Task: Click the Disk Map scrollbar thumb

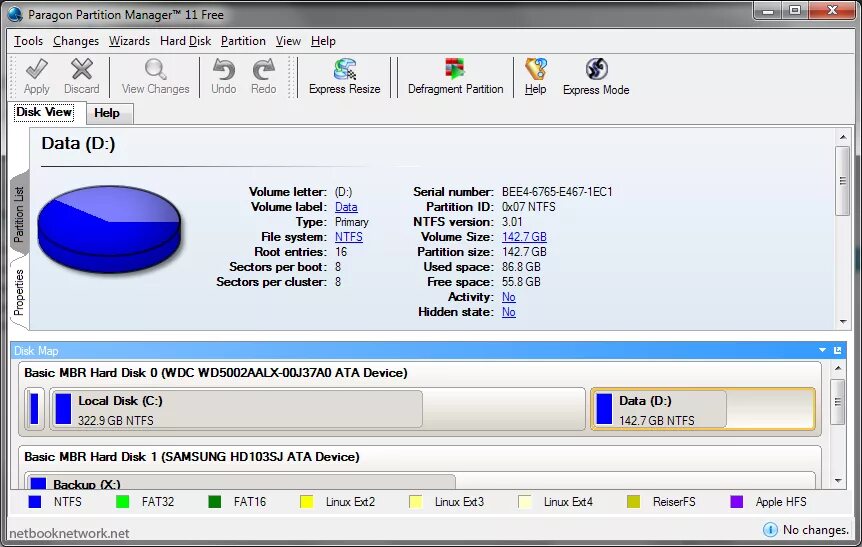Action: (x=838, y=402)
